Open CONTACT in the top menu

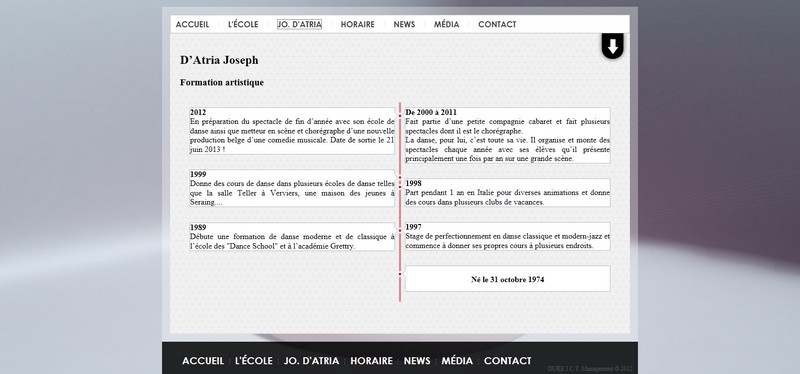497,24
